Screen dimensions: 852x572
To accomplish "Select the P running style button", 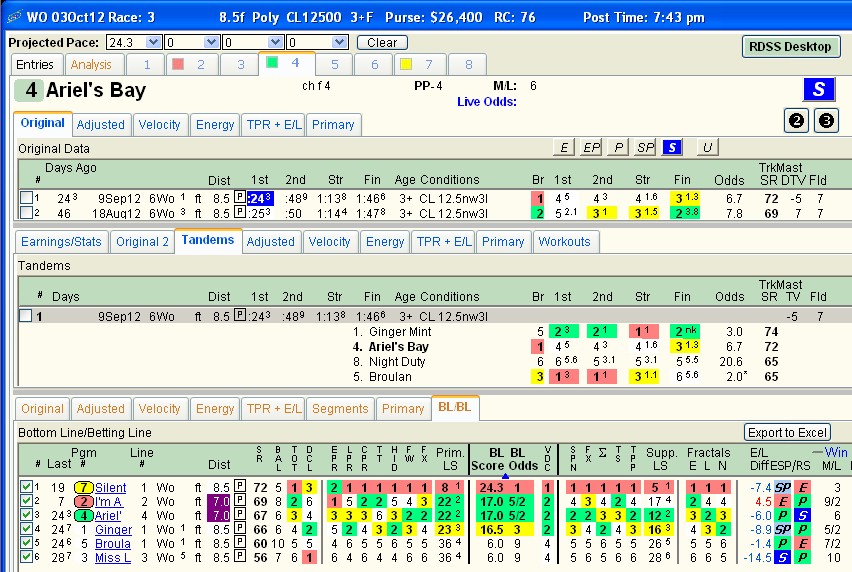I will (618, 147).
